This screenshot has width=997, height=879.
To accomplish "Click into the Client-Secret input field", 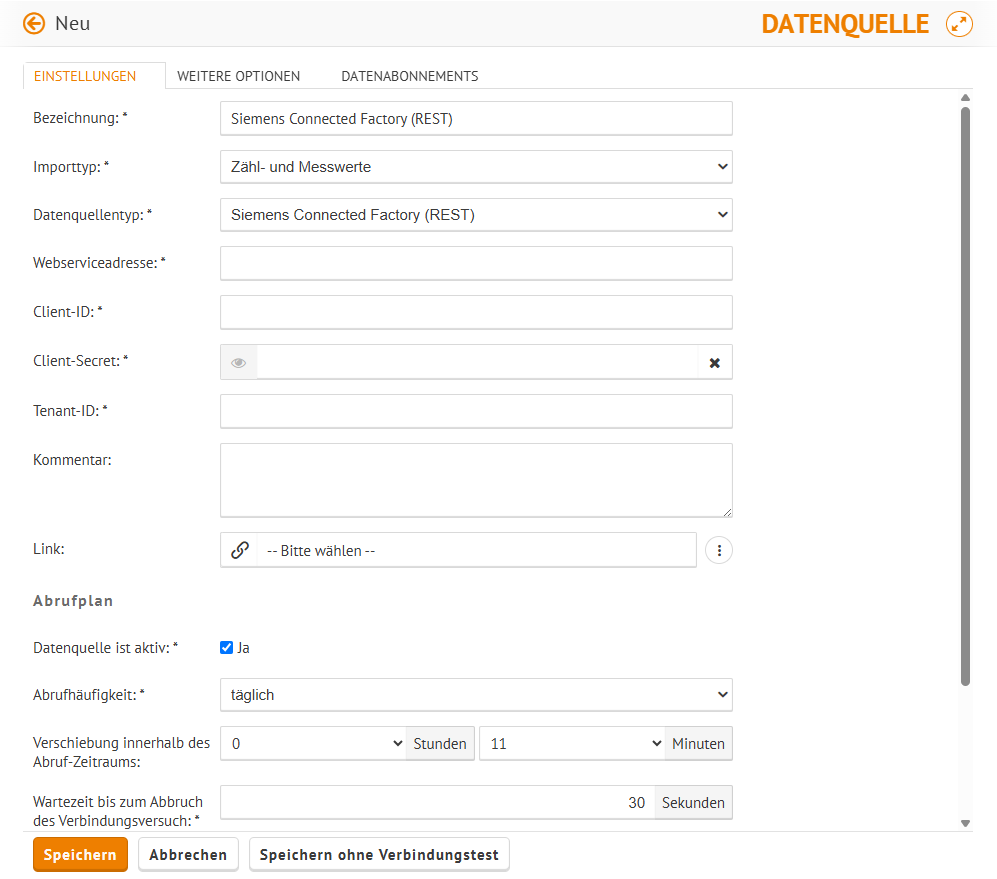I will [478, 363].
